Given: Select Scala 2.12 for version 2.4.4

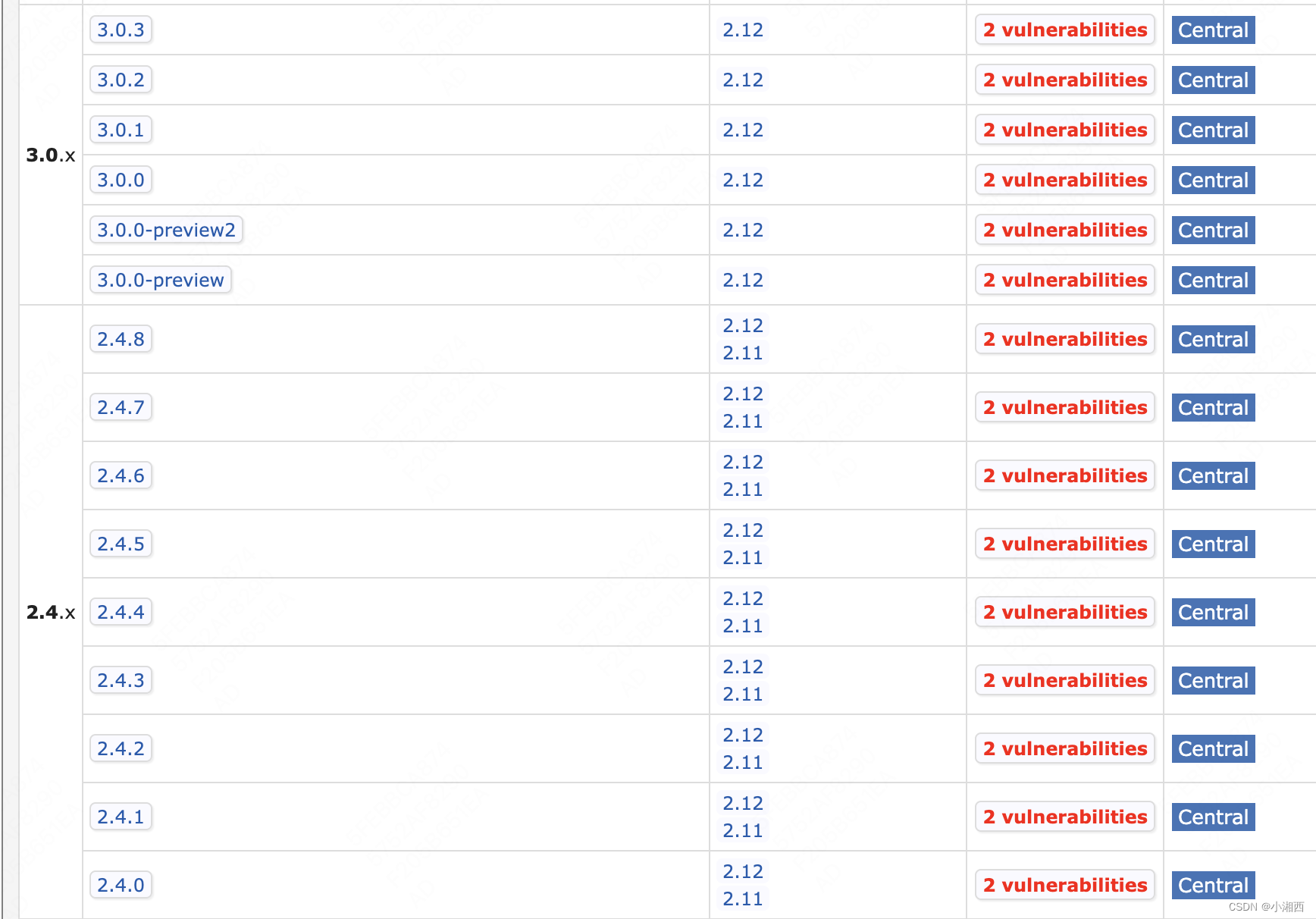Looking at the screenshot, I should pos(743,598).
